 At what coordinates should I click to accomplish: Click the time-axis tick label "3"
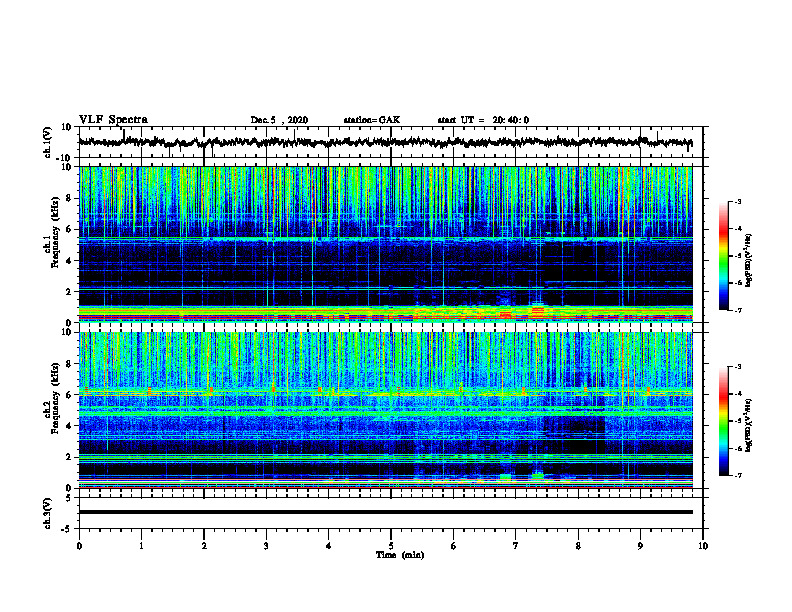tap(266, 546)
